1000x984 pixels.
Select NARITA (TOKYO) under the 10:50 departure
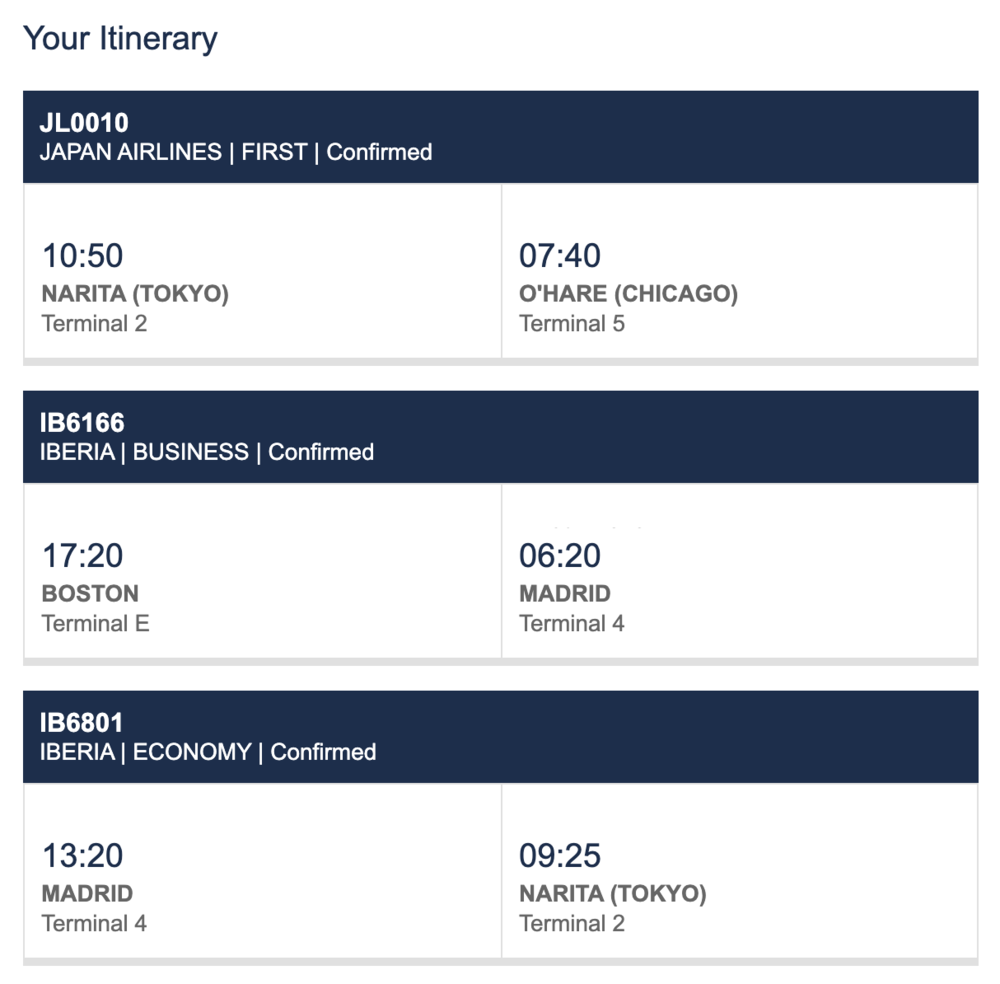(135, 294)
